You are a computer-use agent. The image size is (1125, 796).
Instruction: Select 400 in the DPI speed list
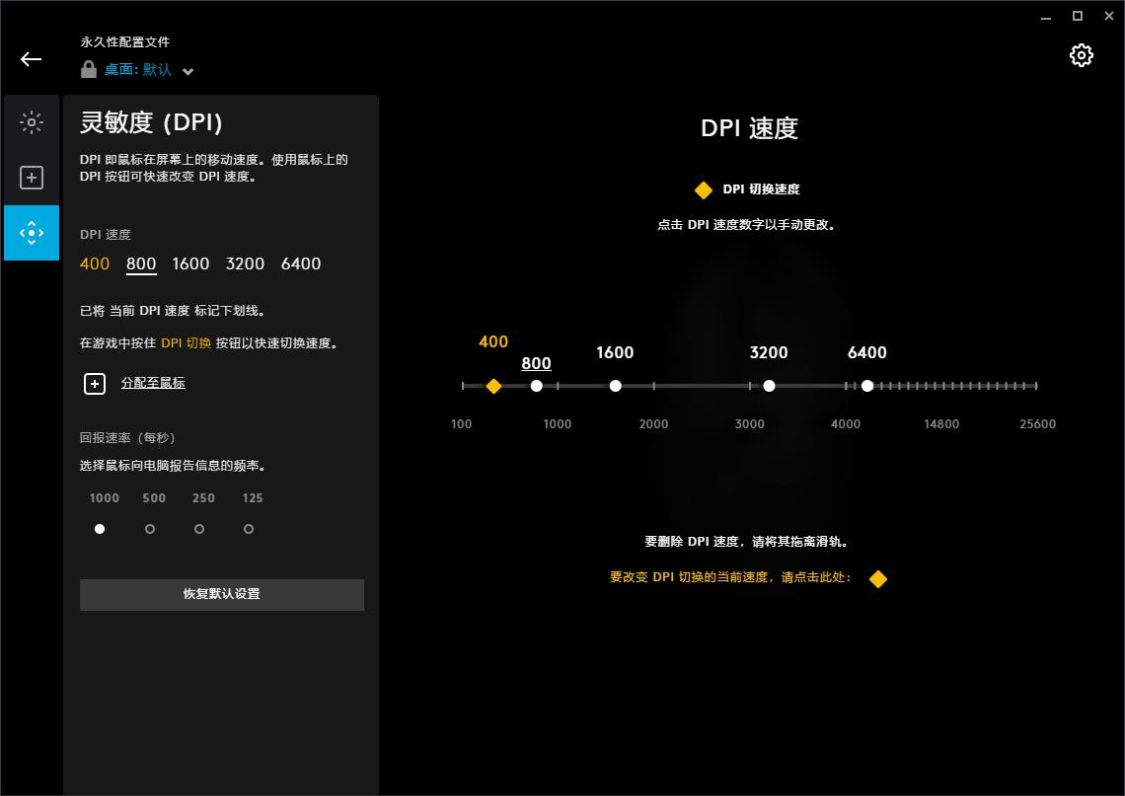(x=95, y=263)
